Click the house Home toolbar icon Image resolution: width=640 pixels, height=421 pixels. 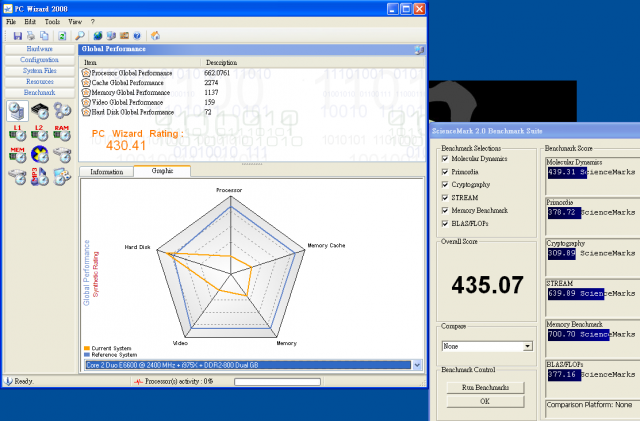pos(155,36)
